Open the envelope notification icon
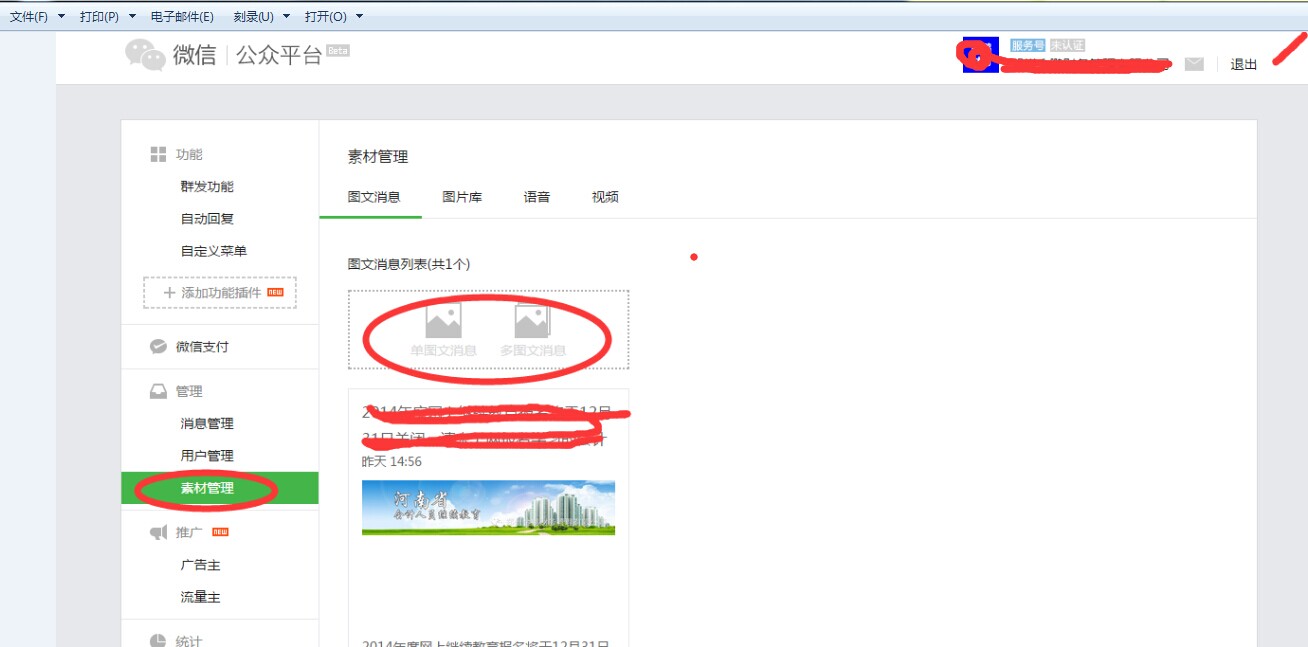The height and width of the screenshot is (647, 1308). click(1194, 63)
